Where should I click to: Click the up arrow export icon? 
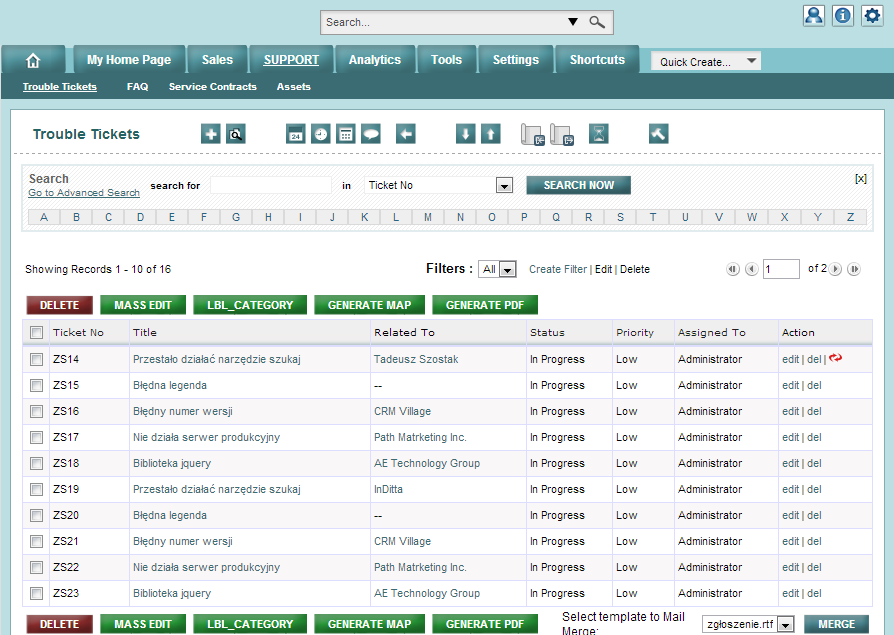click(x=490, y=134)
